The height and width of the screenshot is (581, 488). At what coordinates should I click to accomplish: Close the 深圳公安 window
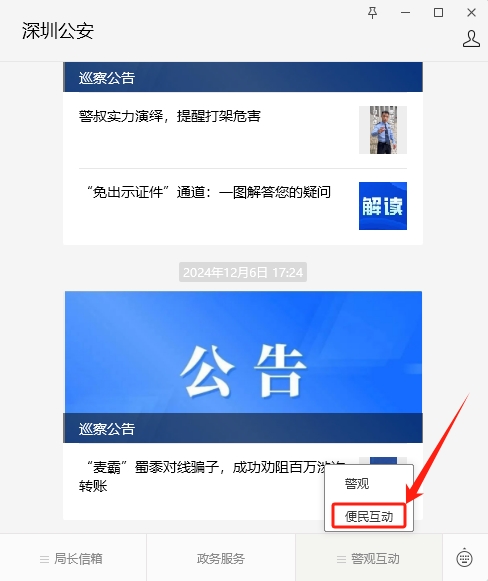[471, 13]
